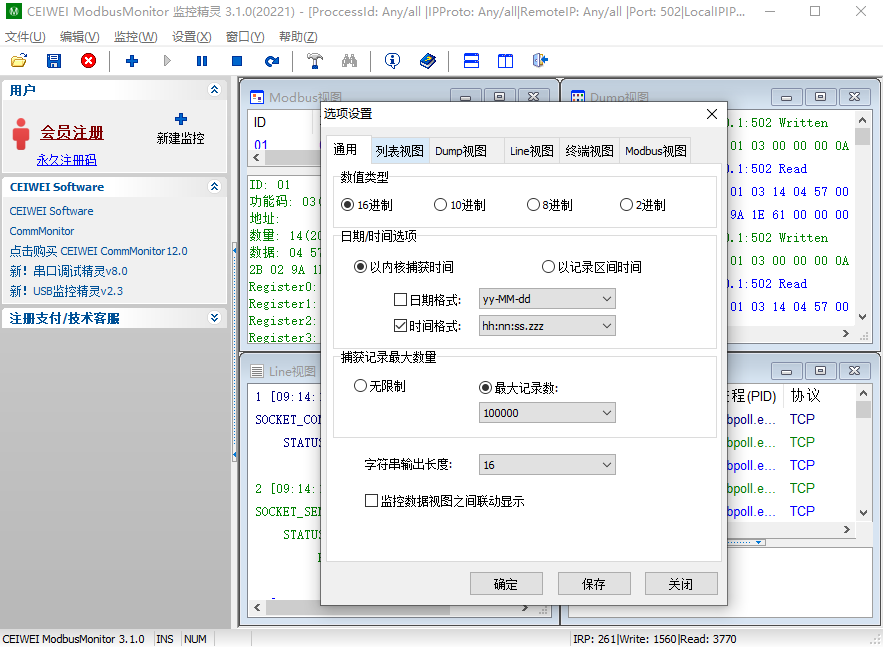This screenshot has height=647, width=883.
Task: Click the Modbus视图 window title icon
Action: [x=257, y=97]
